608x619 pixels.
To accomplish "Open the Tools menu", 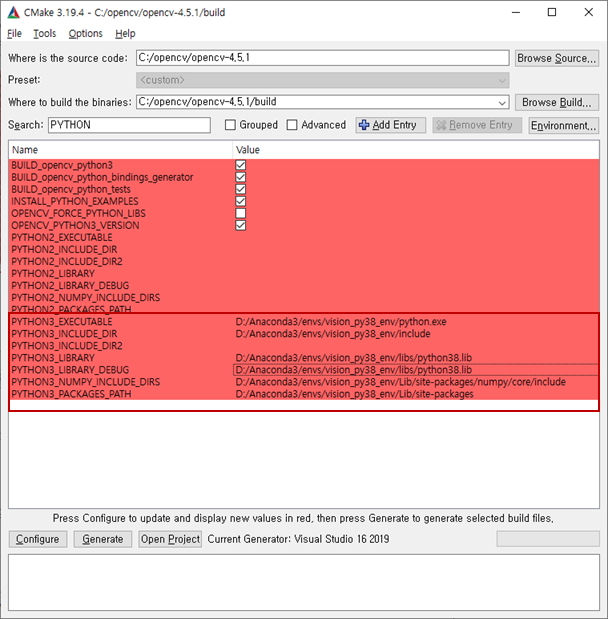I will click(45, 34).
